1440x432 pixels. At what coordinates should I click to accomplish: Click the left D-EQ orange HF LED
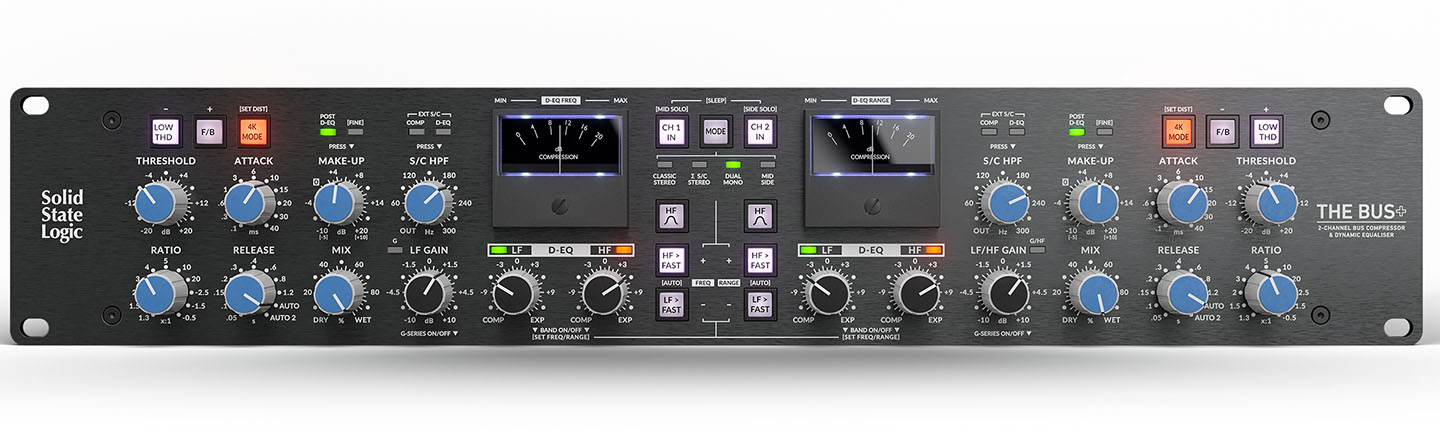point(624,249)
